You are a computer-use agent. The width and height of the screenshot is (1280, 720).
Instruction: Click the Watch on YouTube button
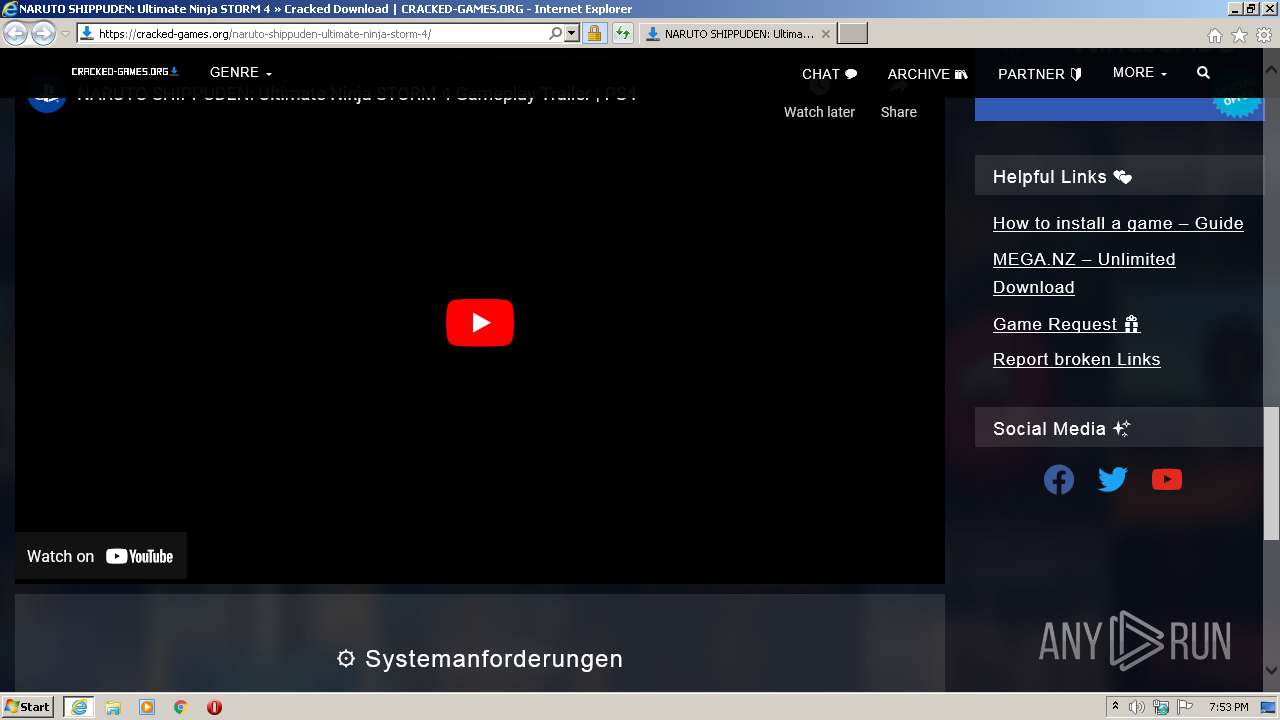click(100, 556)
